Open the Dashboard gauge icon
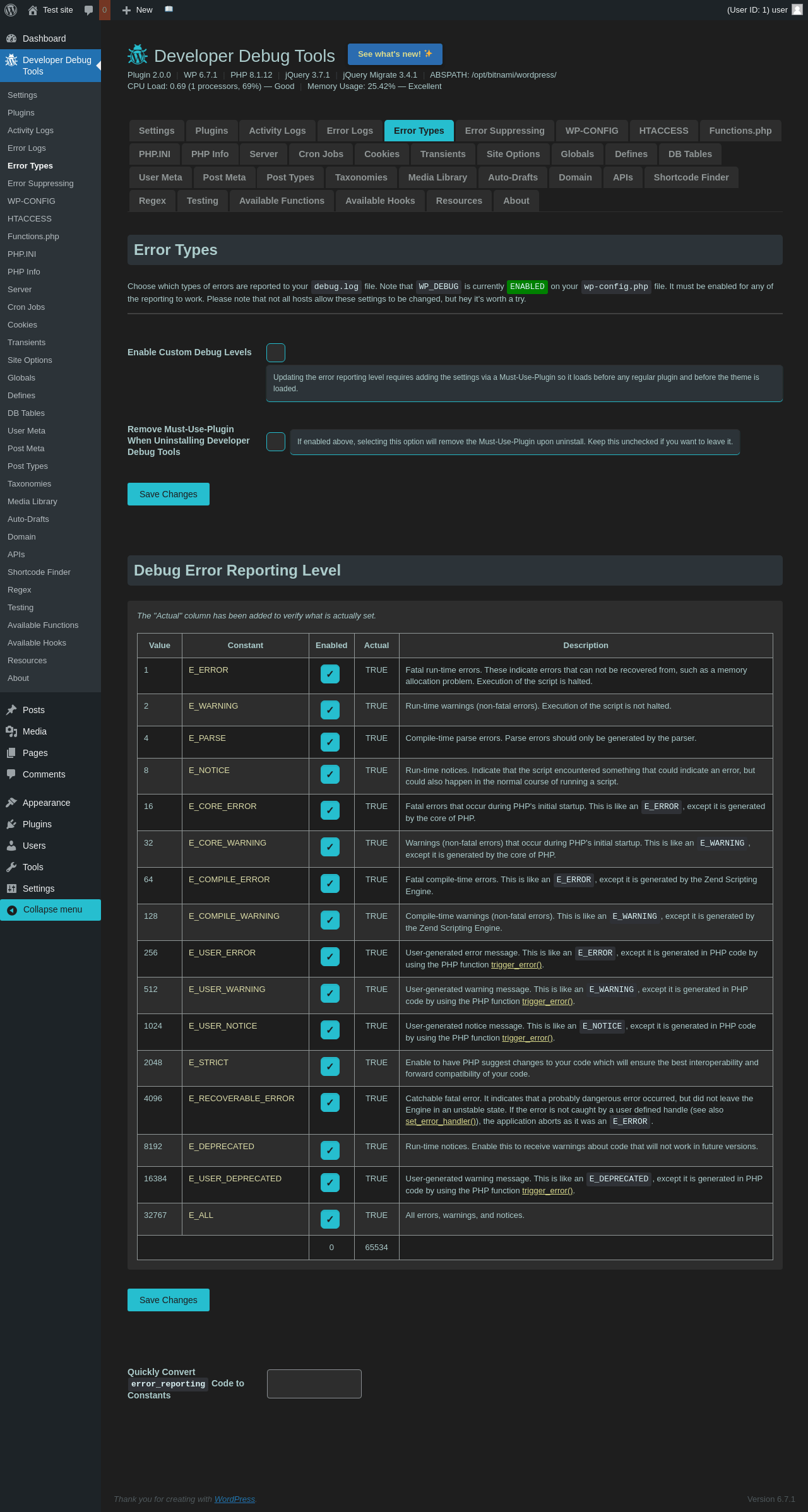808x1512 pixels. (11, 38)
